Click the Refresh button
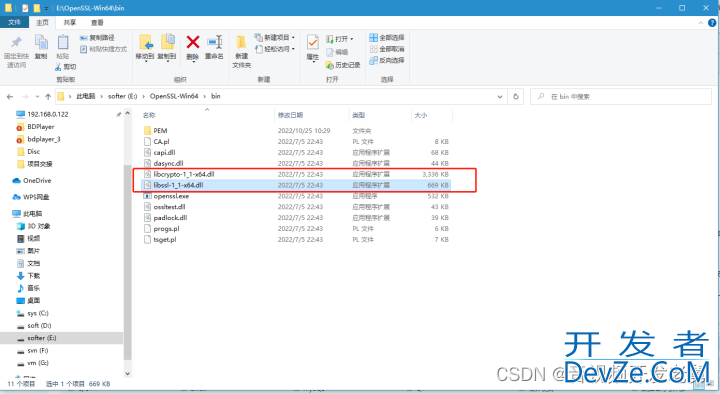The height and width of the screenshot is (394, 720). (x=516, y=96)
